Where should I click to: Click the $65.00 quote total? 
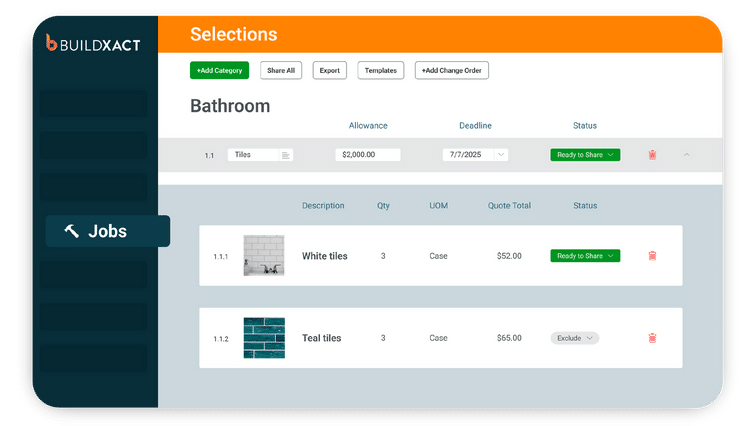coord(509,338)
